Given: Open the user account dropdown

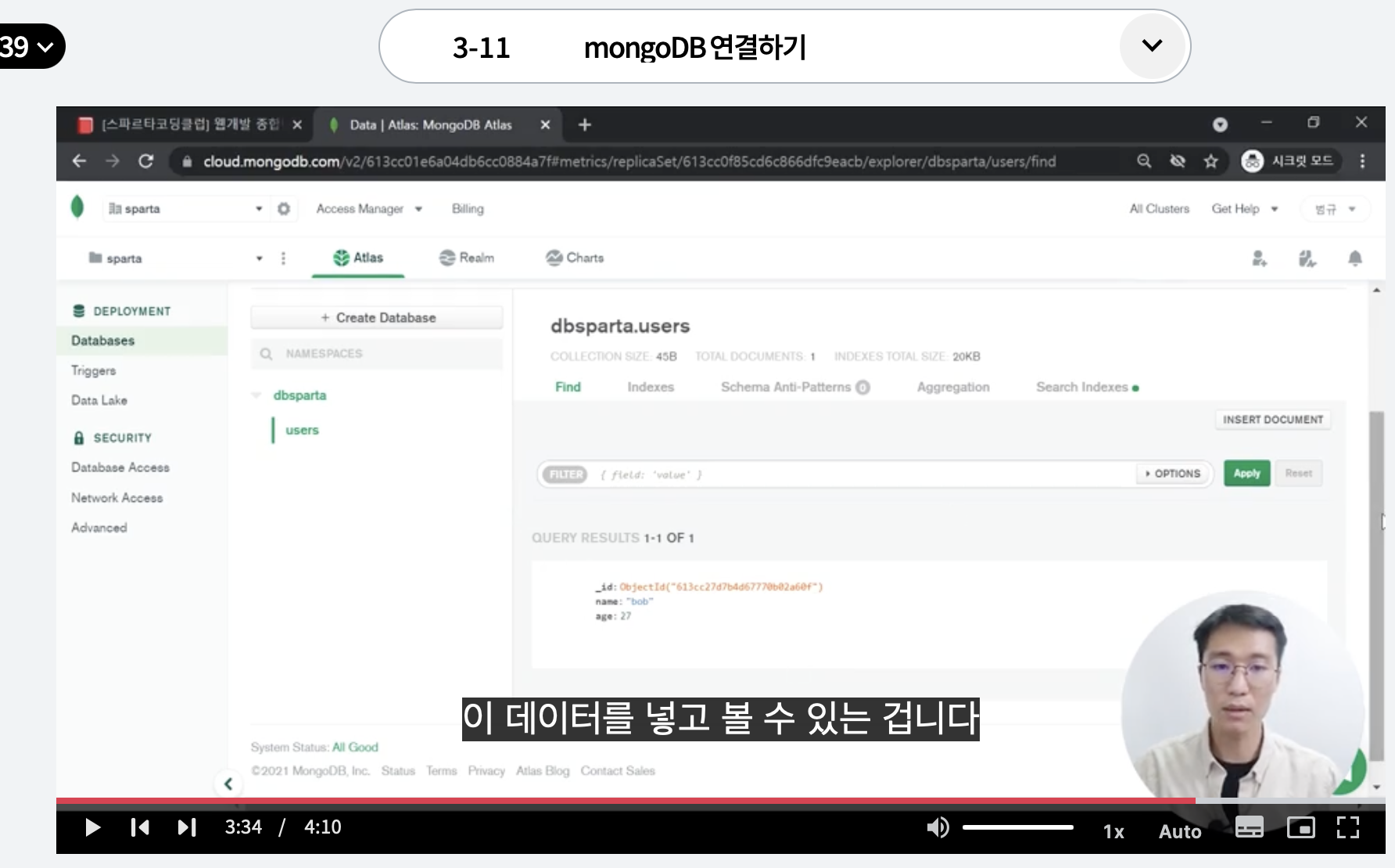Looking at the screenshot, I should click(x=1334, y=209).
